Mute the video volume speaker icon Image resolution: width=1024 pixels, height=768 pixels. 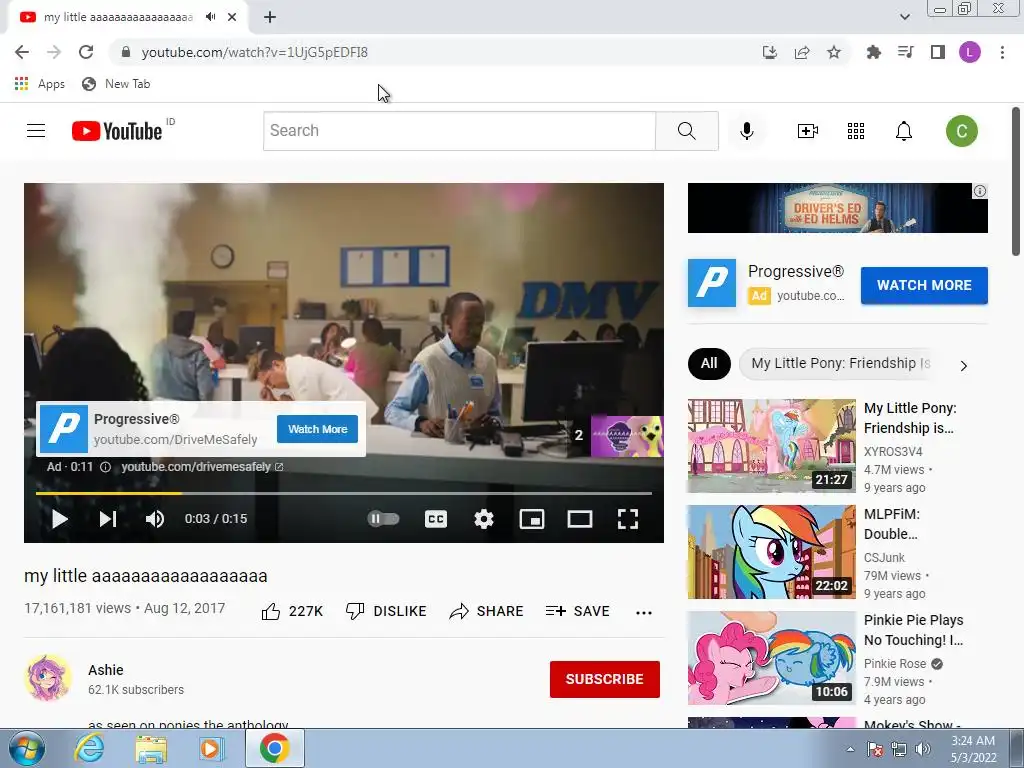(x=155, y=519)
